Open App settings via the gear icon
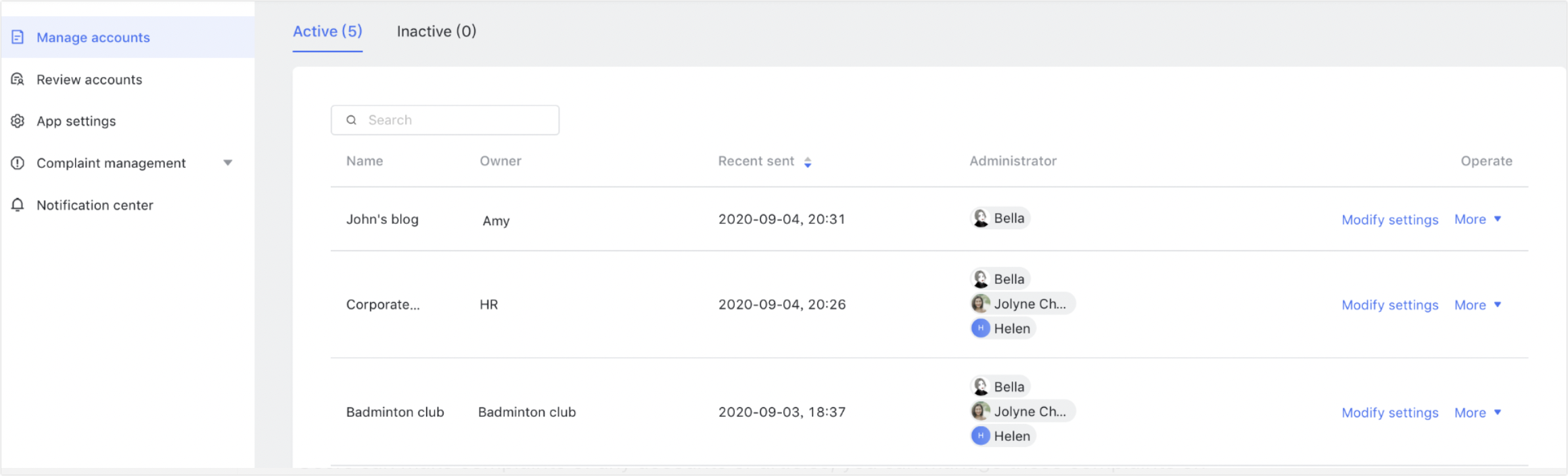The image size is (1568, 476). (18, 121)
